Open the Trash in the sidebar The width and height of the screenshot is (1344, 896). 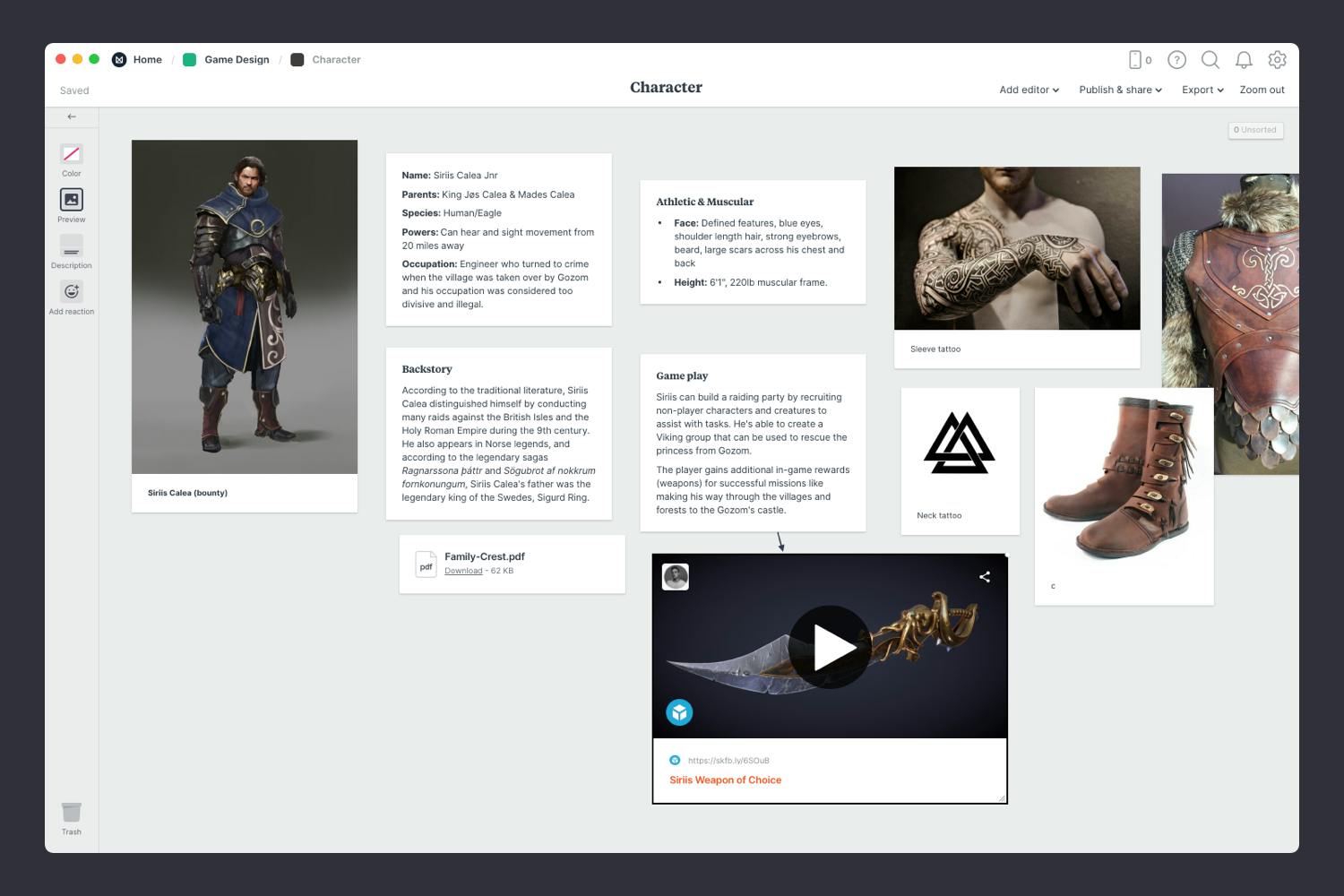(71, 811)
